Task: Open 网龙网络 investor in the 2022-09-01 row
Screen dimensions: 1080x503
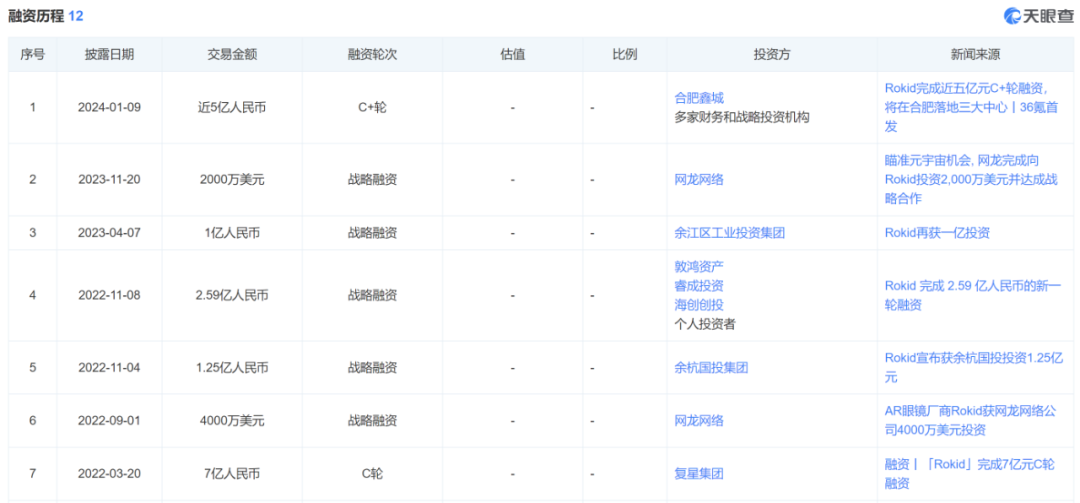Action: point(699,420)
